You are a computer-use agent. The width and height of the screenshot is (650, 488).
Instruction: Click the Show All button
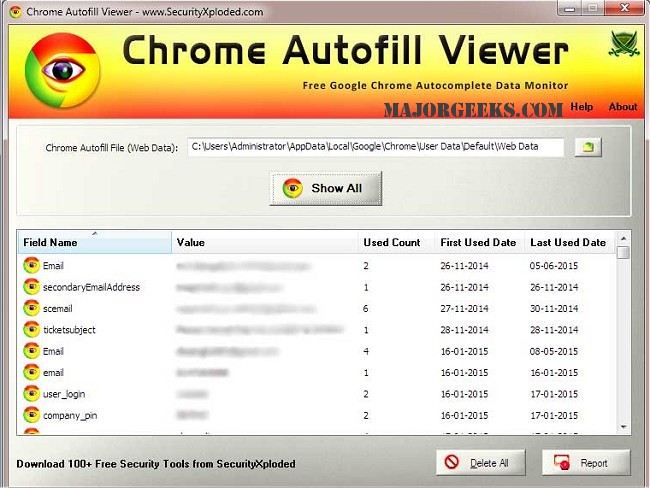325,188
